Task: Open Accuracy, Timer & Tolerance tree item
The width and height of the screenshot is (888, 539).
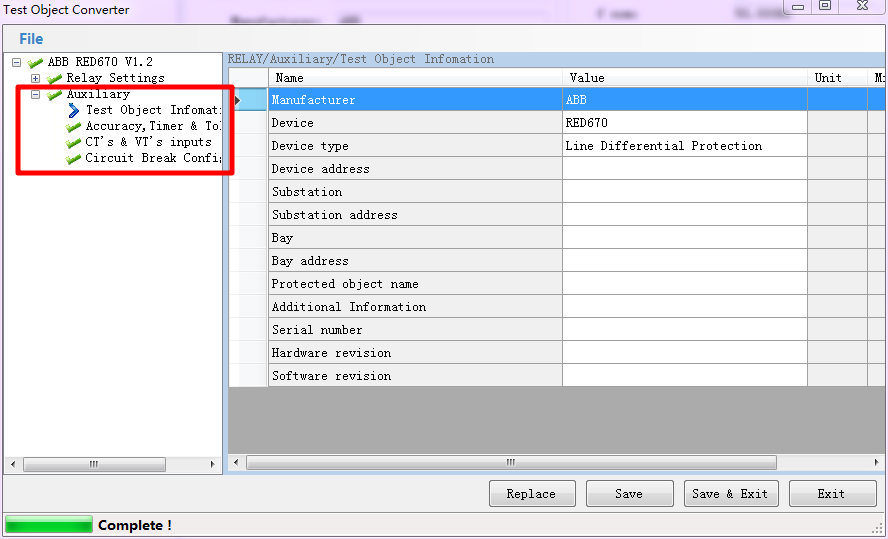Action: pyautogui.click(x=153, y=126)
